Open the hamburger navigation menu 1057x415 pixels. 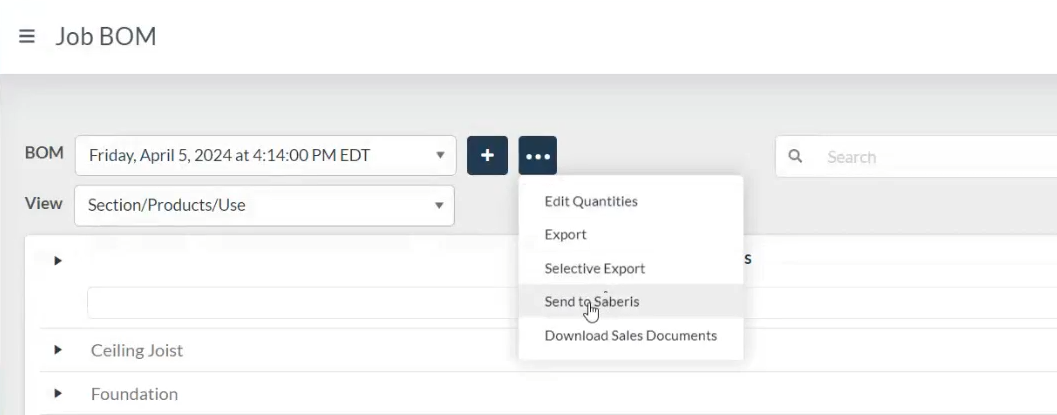pos(27,37)
